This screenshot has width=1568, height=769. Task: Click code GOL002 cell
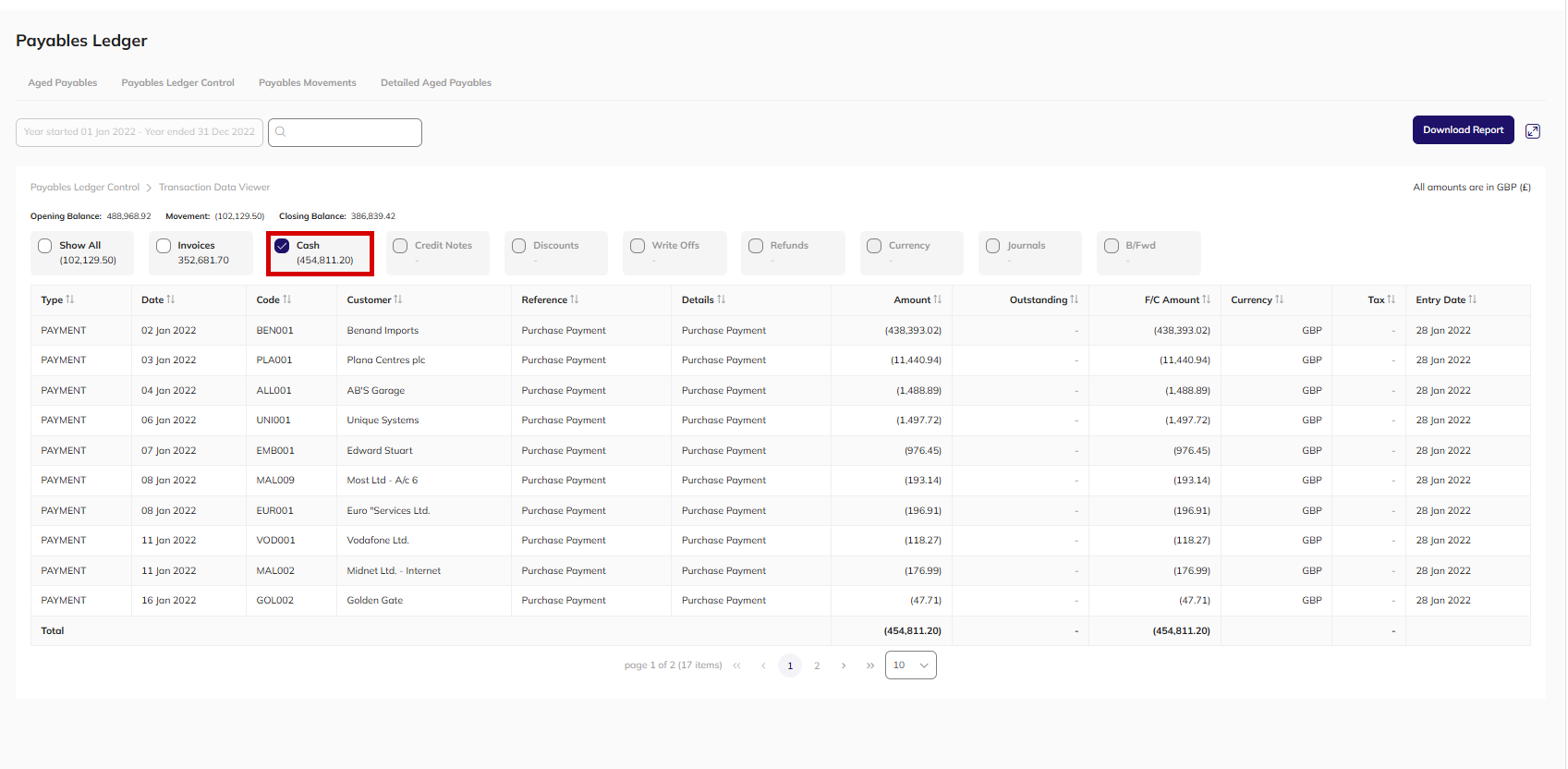click(x=275, y=601)
